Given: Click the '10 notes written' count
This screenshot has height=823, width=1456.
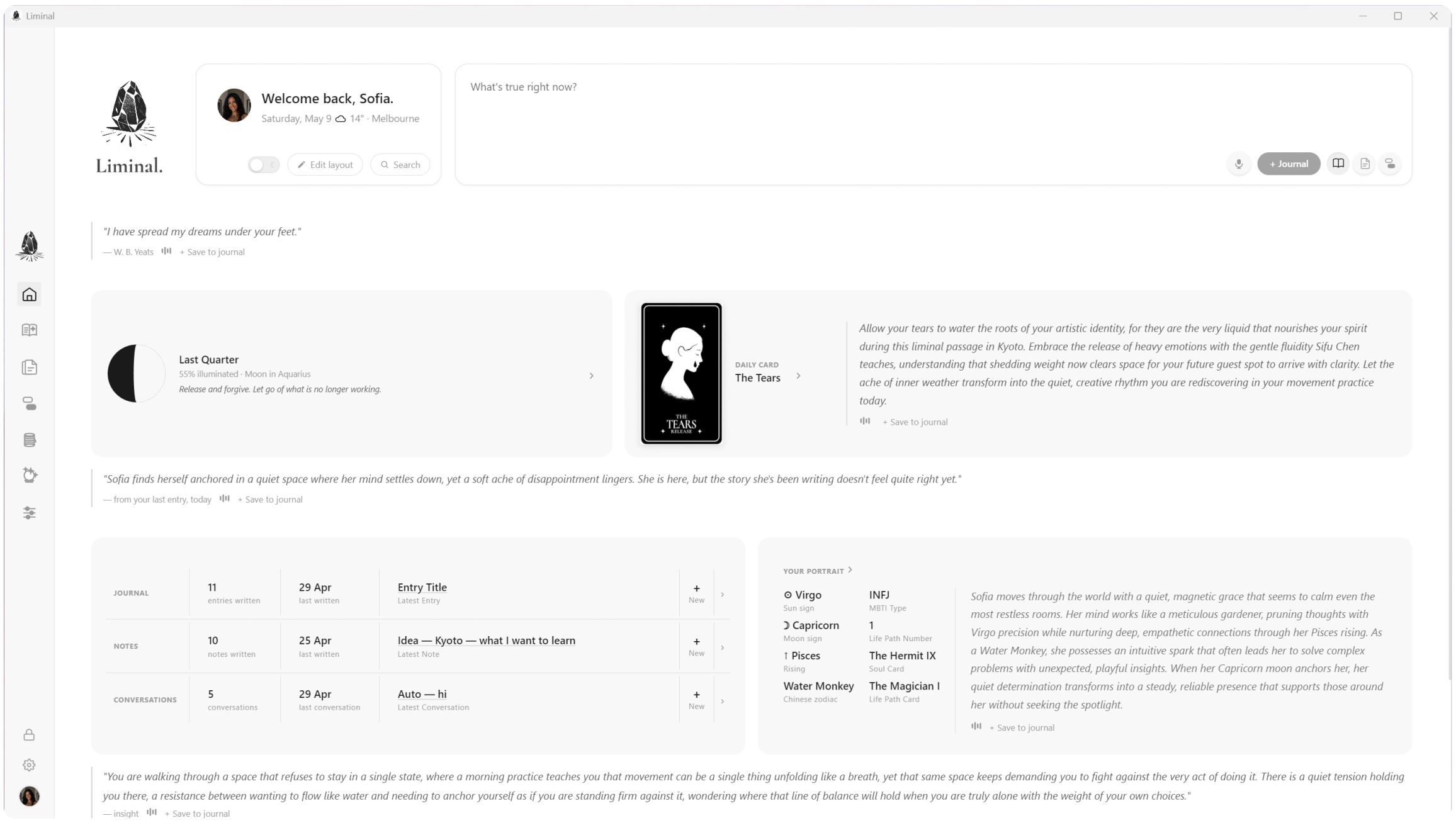Looking at the screenshot, I should [x=231, y=646].
